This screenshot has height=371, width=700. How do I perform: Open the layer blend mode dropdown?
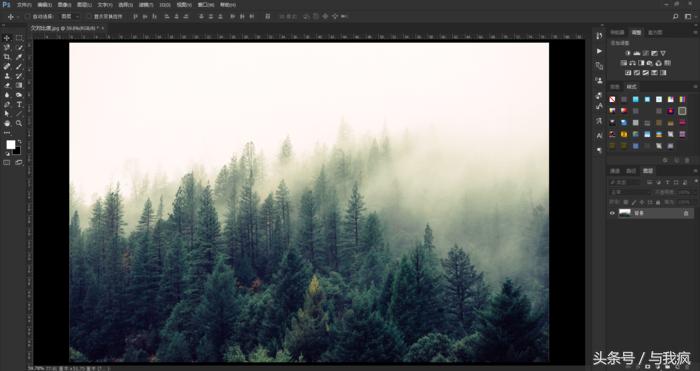click(630, 192)
